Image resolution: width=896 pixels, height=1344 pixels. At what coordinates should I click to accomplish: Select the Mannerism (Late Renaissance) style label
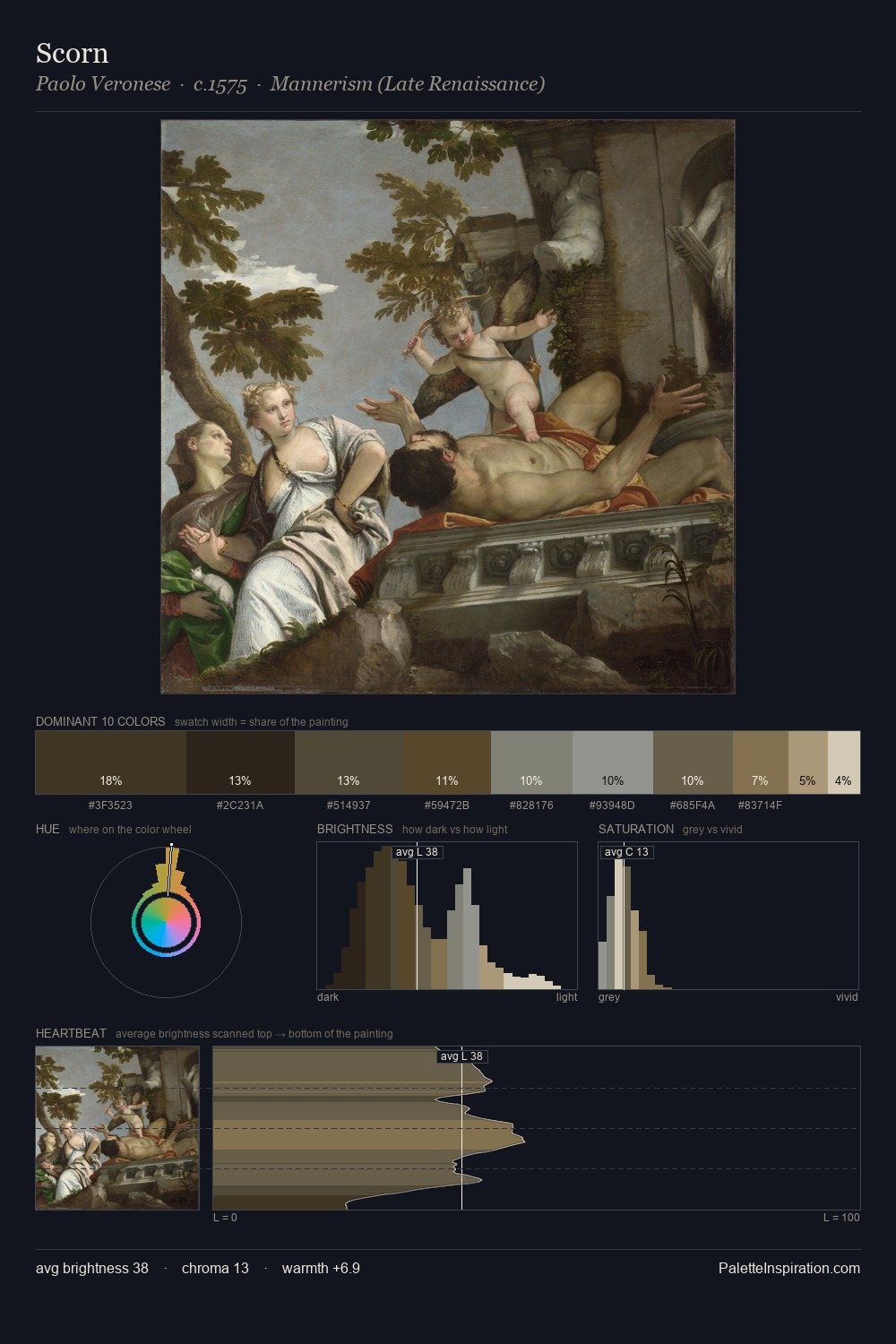[x=408, y=84]
